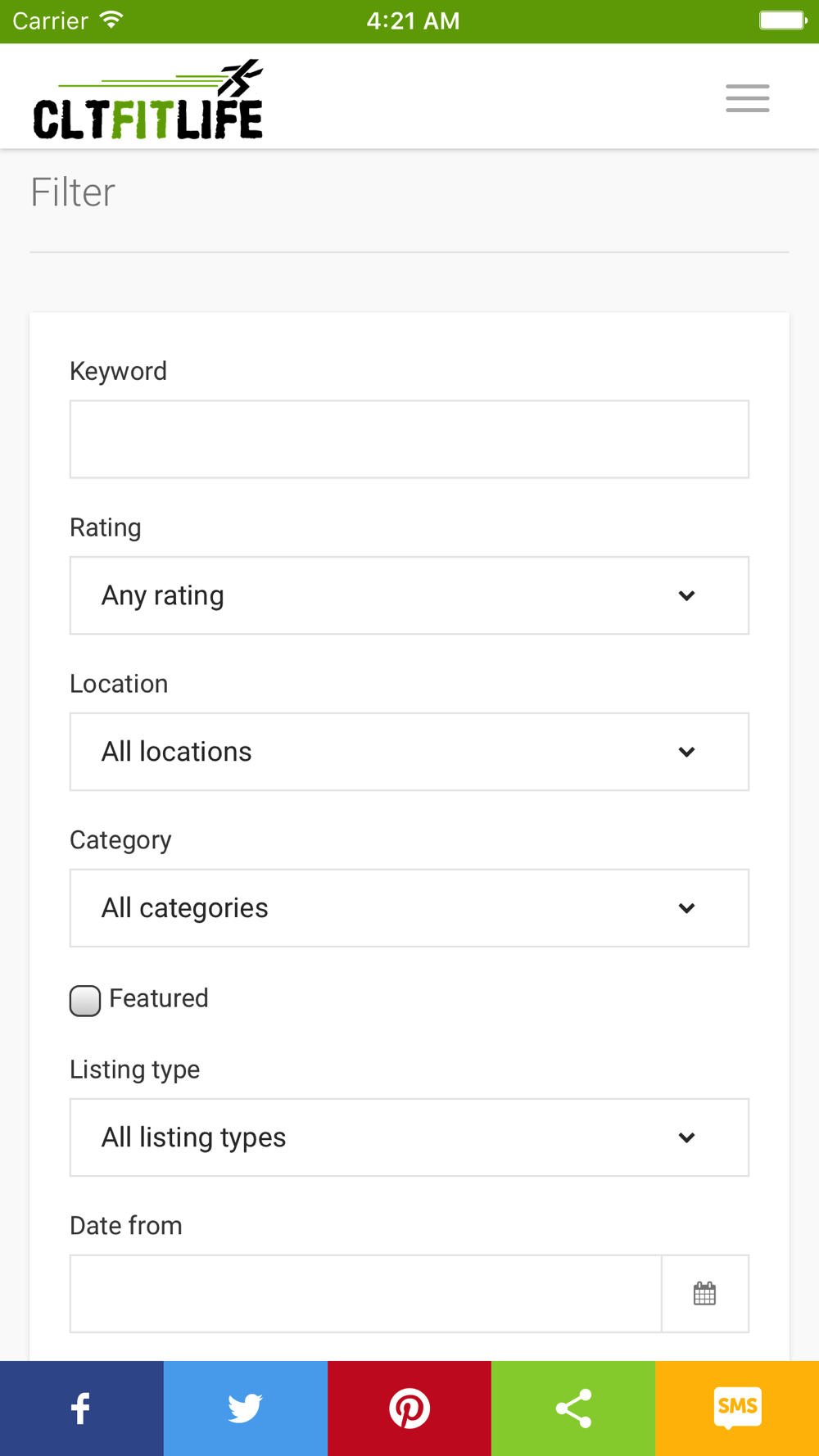
Task: Click the Rating dropdown chevron arrow
Action: pos(686,595)
